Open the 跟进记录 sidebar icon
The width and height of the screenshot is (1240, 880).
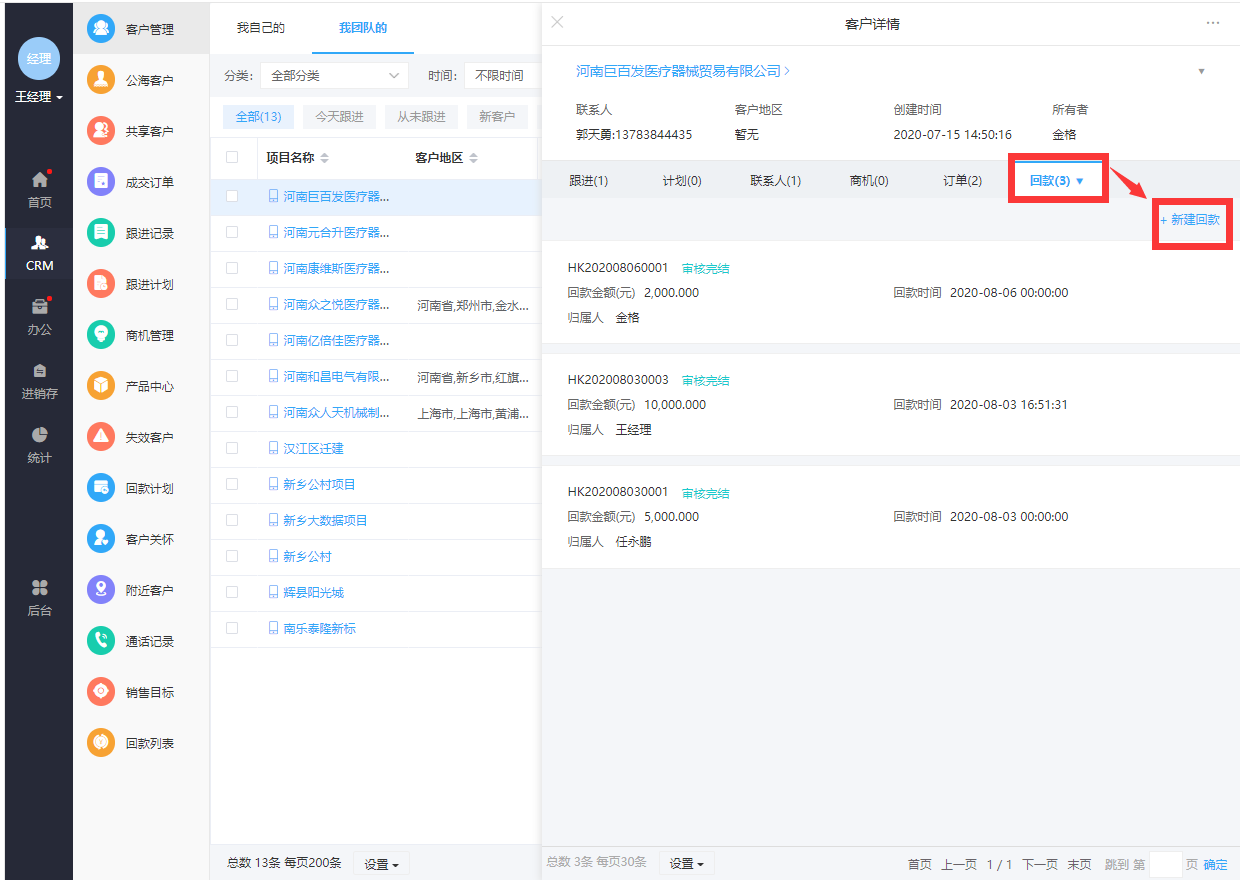point(100,232)
